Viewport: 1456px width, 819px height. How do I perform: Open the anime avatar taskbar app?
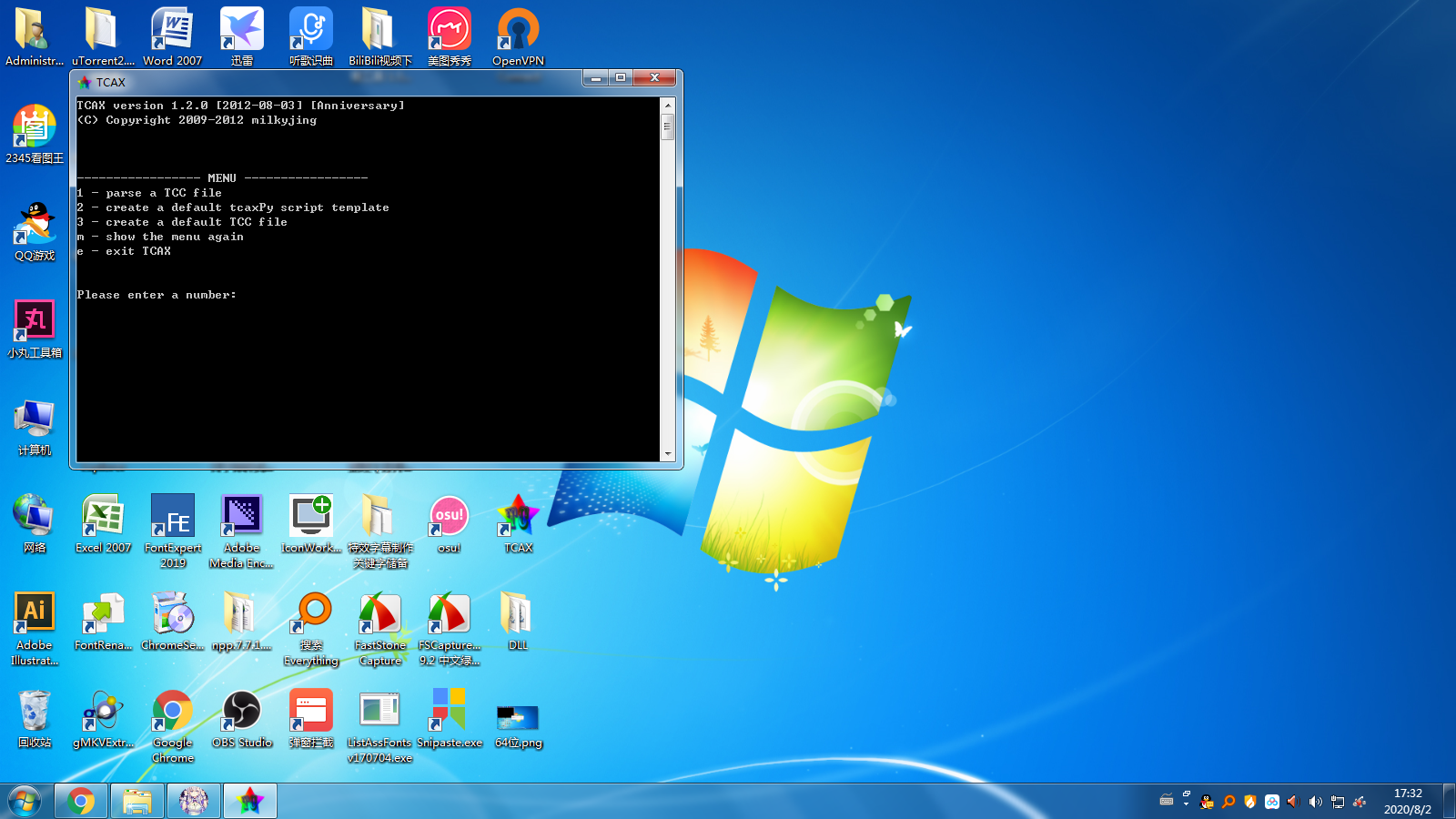[x=194, y=801]
